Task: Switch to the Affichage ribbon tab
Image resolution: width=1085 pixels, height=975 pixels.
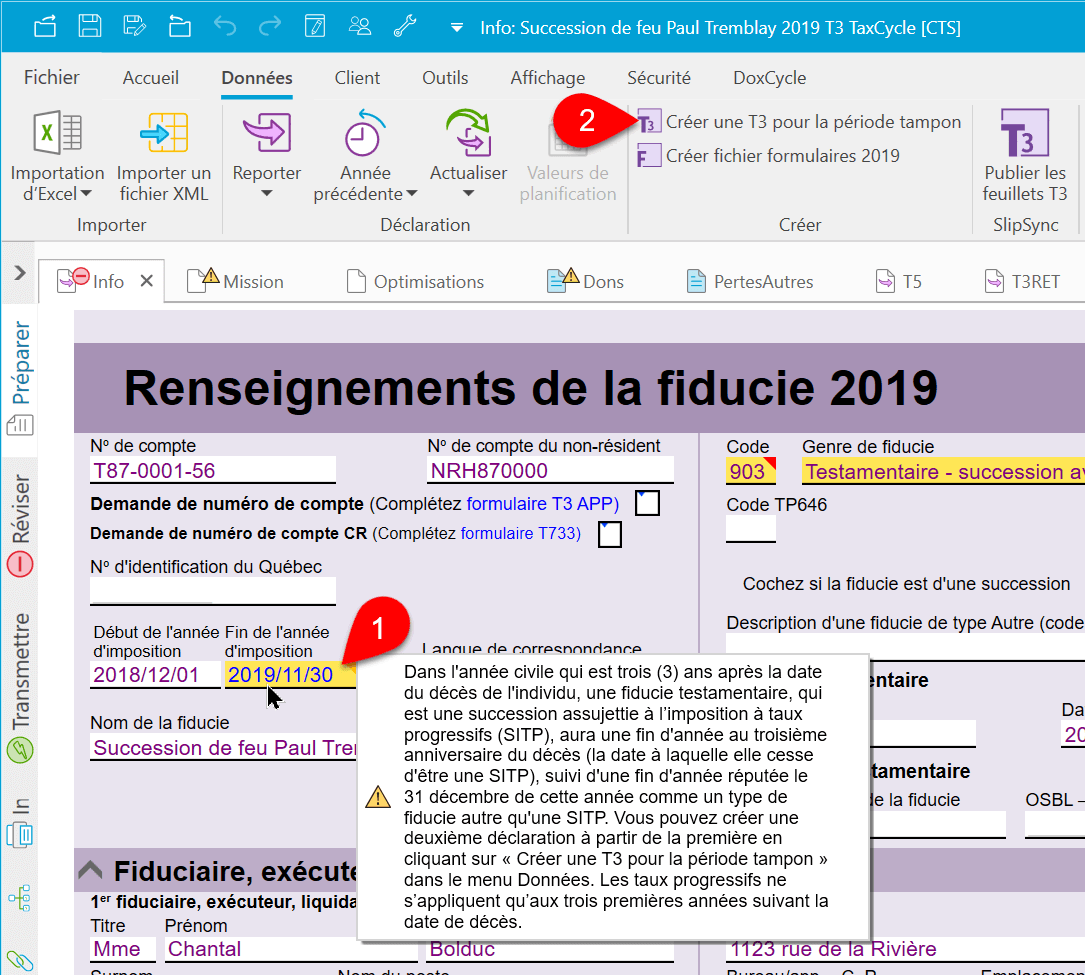Action: coord(548,78)
